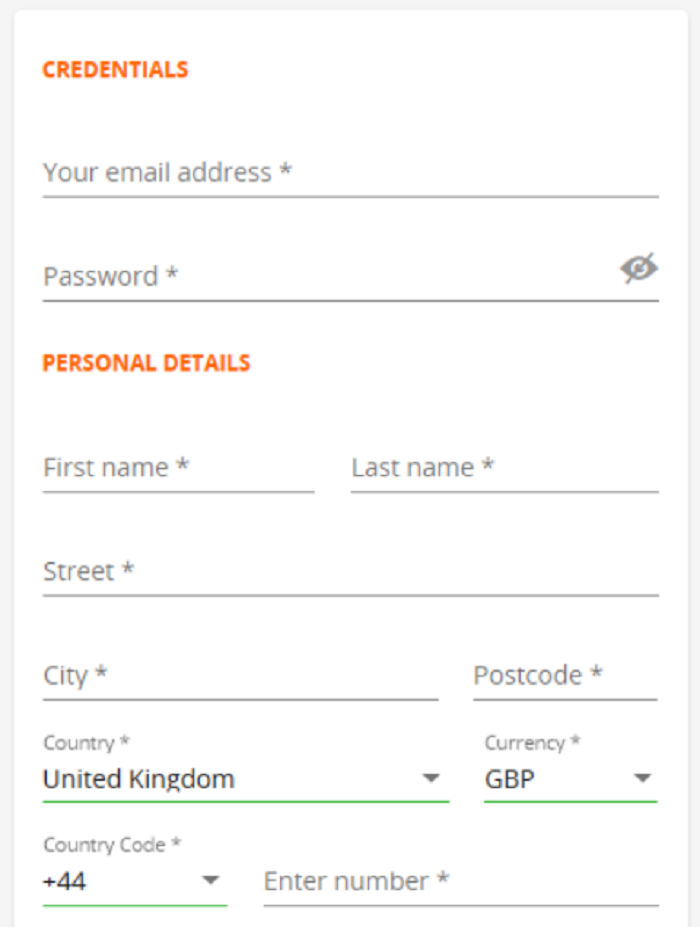700x931 pixels.
Task: Toggle password visibility eye icon
Action: coord(638,268)
